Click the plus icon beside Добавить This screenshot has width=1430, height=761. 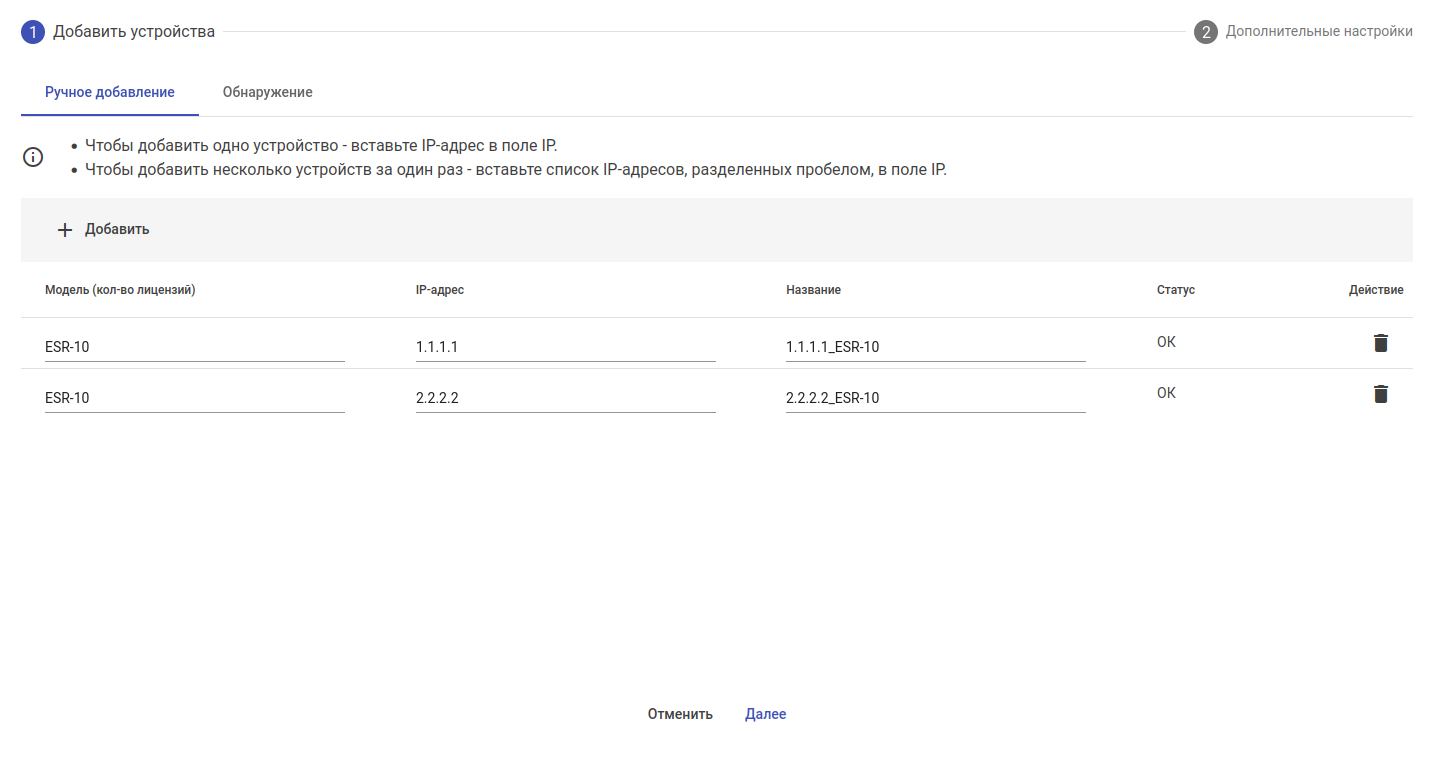pos(65,230)
